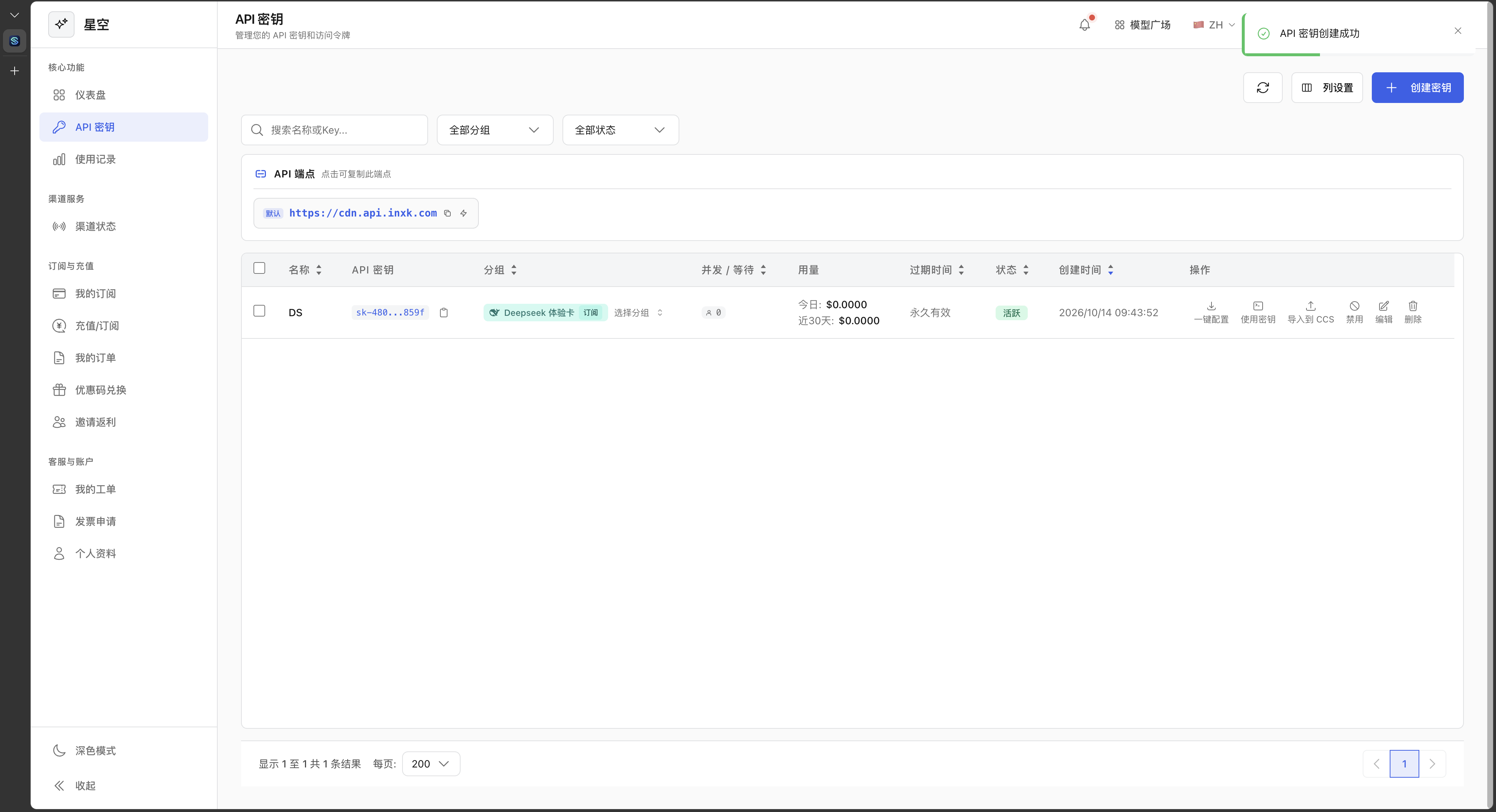Go to previous page arrow
This screenshot has width=1496, height=812.
[x=1376, y=764]
